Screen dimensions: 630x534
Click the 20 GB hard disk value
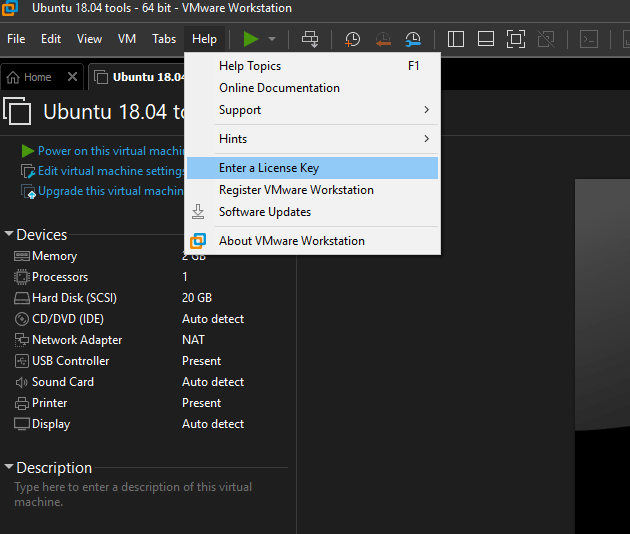197,298
